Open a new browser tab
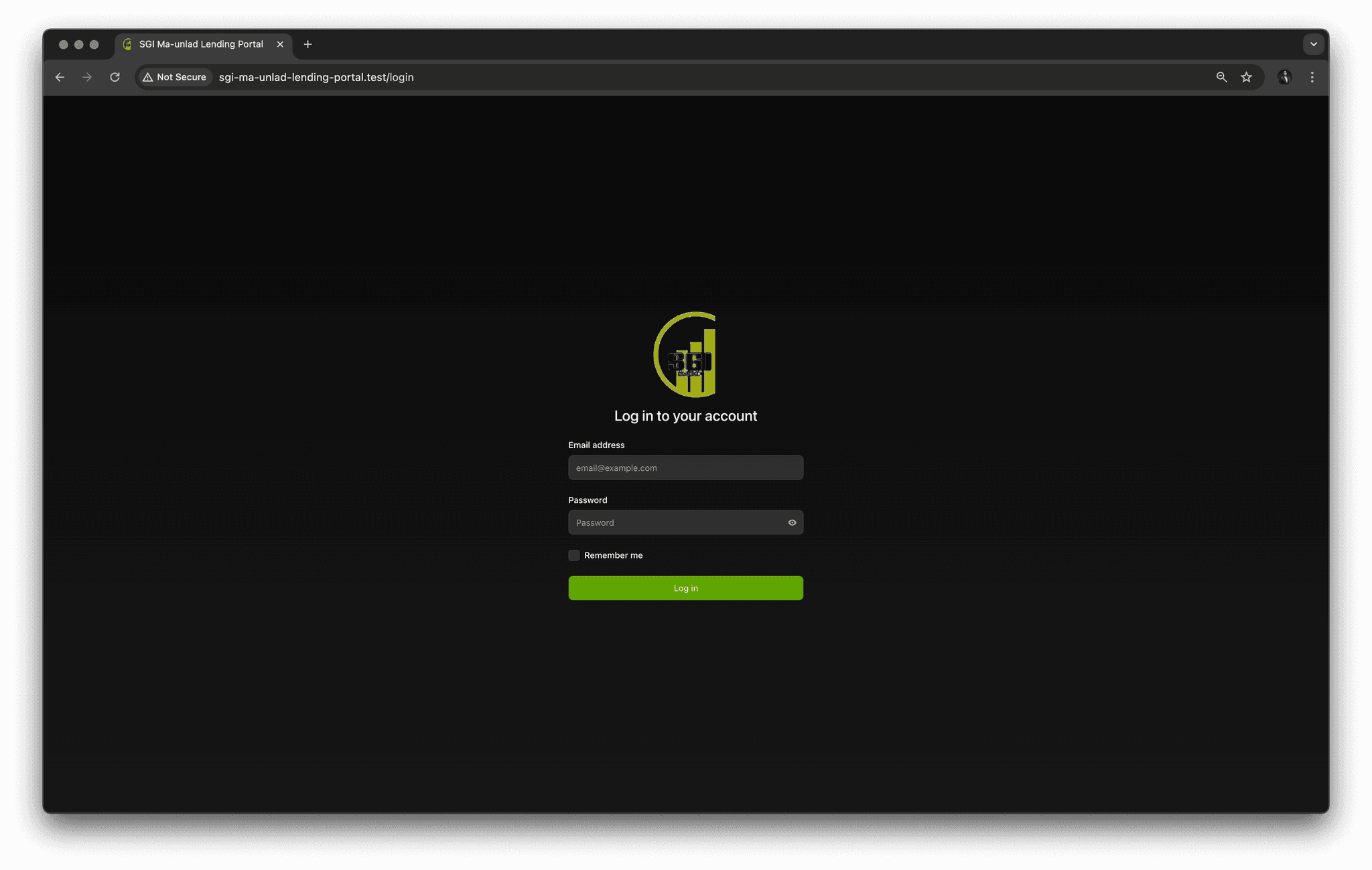Viewport: 1372px width, 870px height. coord(307,44)
